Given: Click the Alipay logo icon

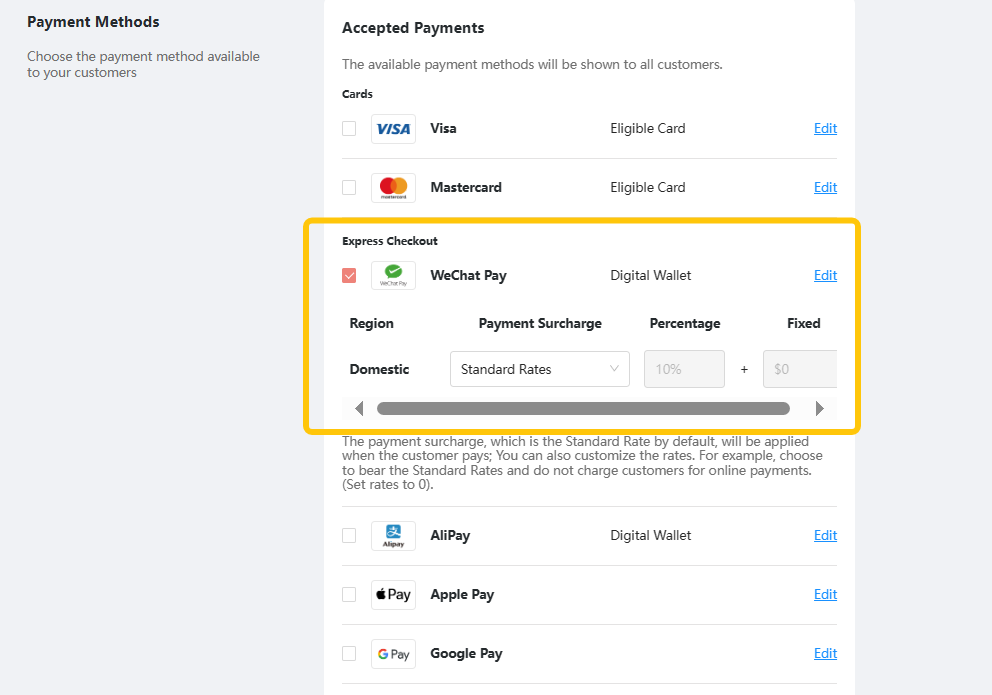Looking at the screenshot, I should (x=393, y=536).
